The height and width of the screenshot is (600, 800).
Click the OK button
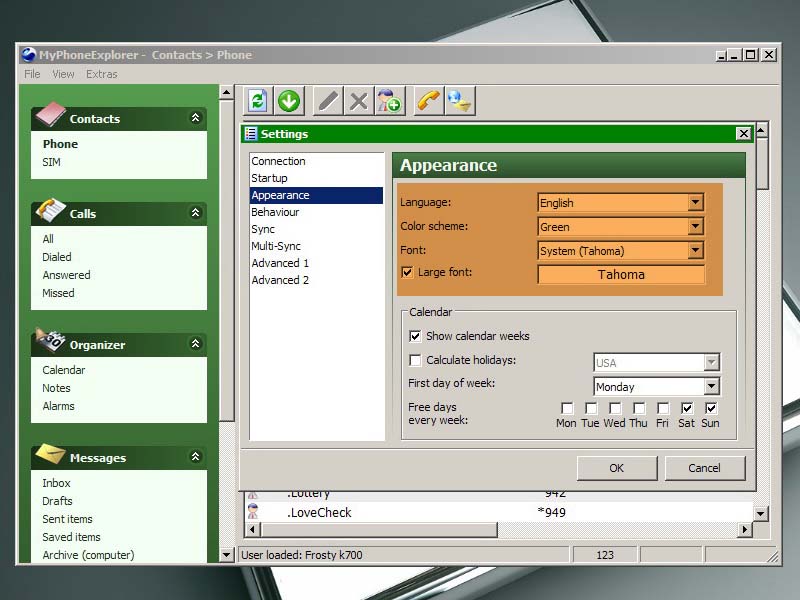pyautogui.click(x=617, y=468)
